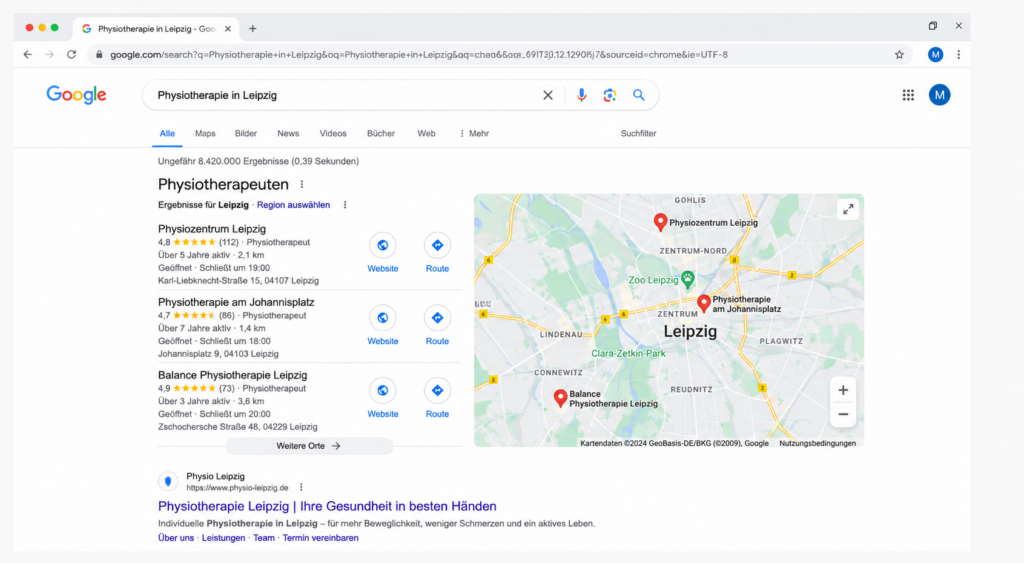Open Website icon for Balance Physiotherapie Leipzig
Screen dimensions: 1024x563
[x=383, y=391]
